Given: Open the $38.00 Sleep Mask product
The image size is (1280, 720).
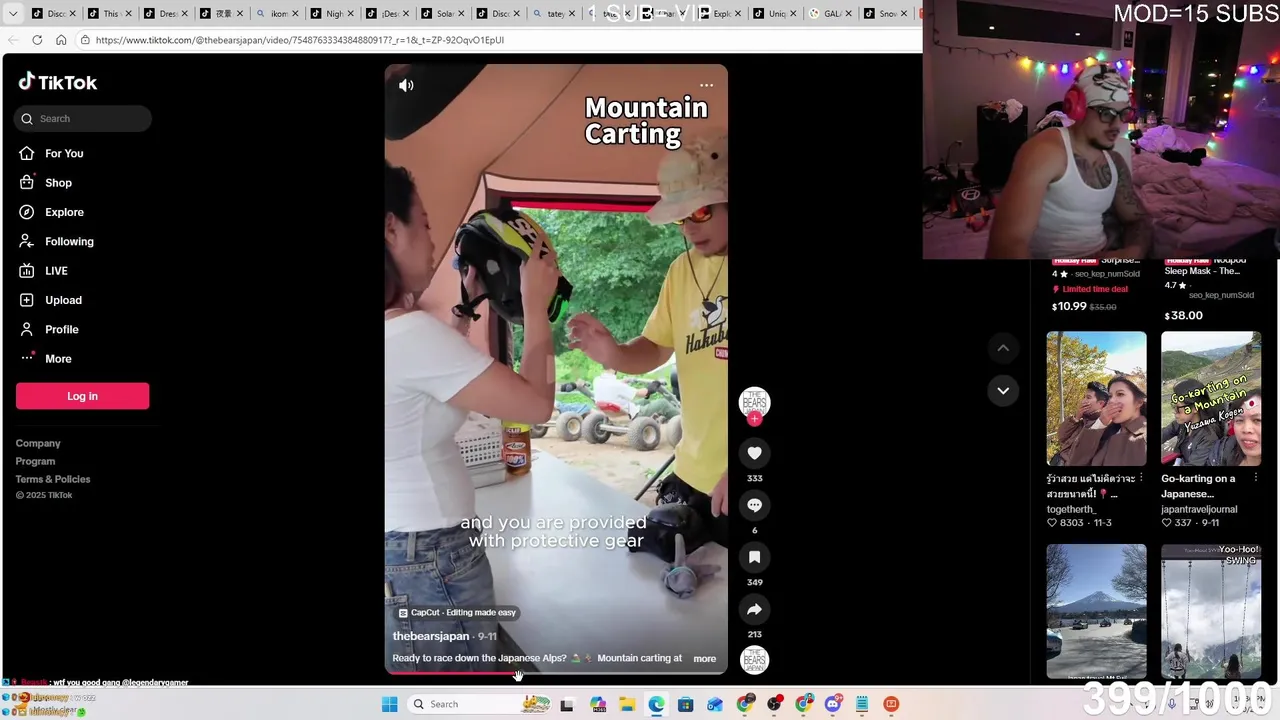Looking at the screenshot, I should [1210, 290].
